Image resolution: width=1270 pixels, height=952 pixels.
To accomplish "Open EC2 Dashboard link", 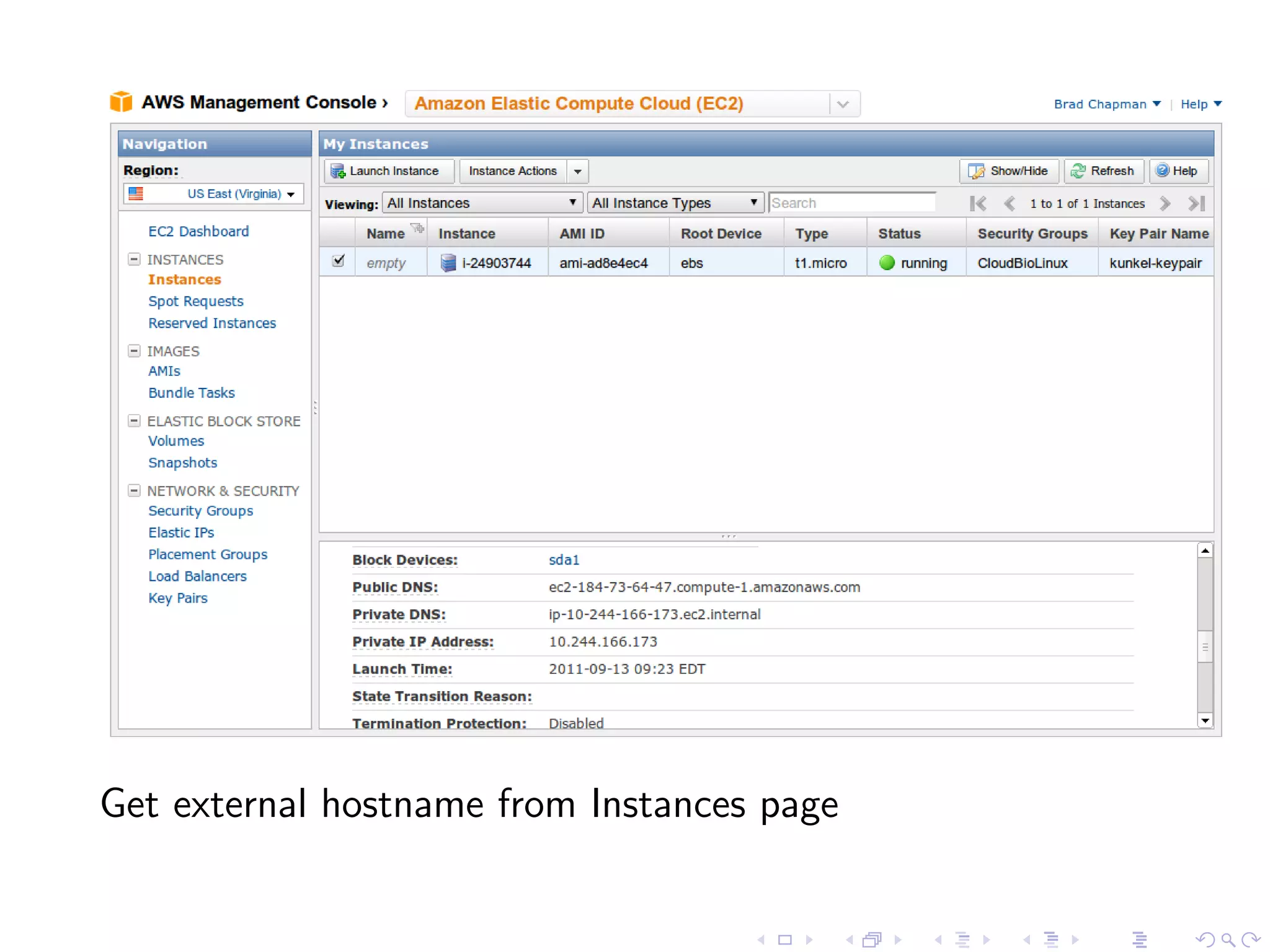I will point(198,231).
